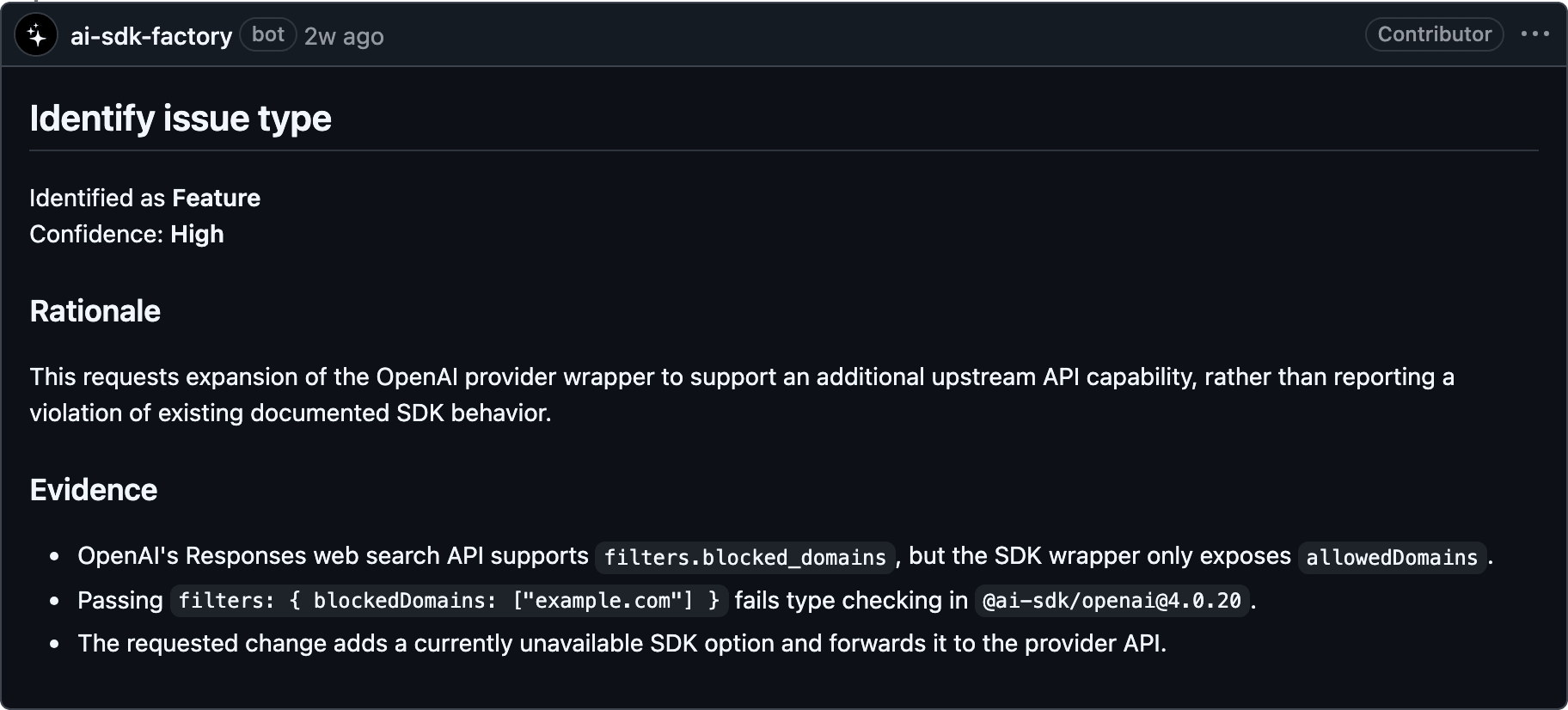This screenshot has height=710, width=1568.
Task: Click the blockedDomains example.com code snippet
Action: (x=449, y=600)
